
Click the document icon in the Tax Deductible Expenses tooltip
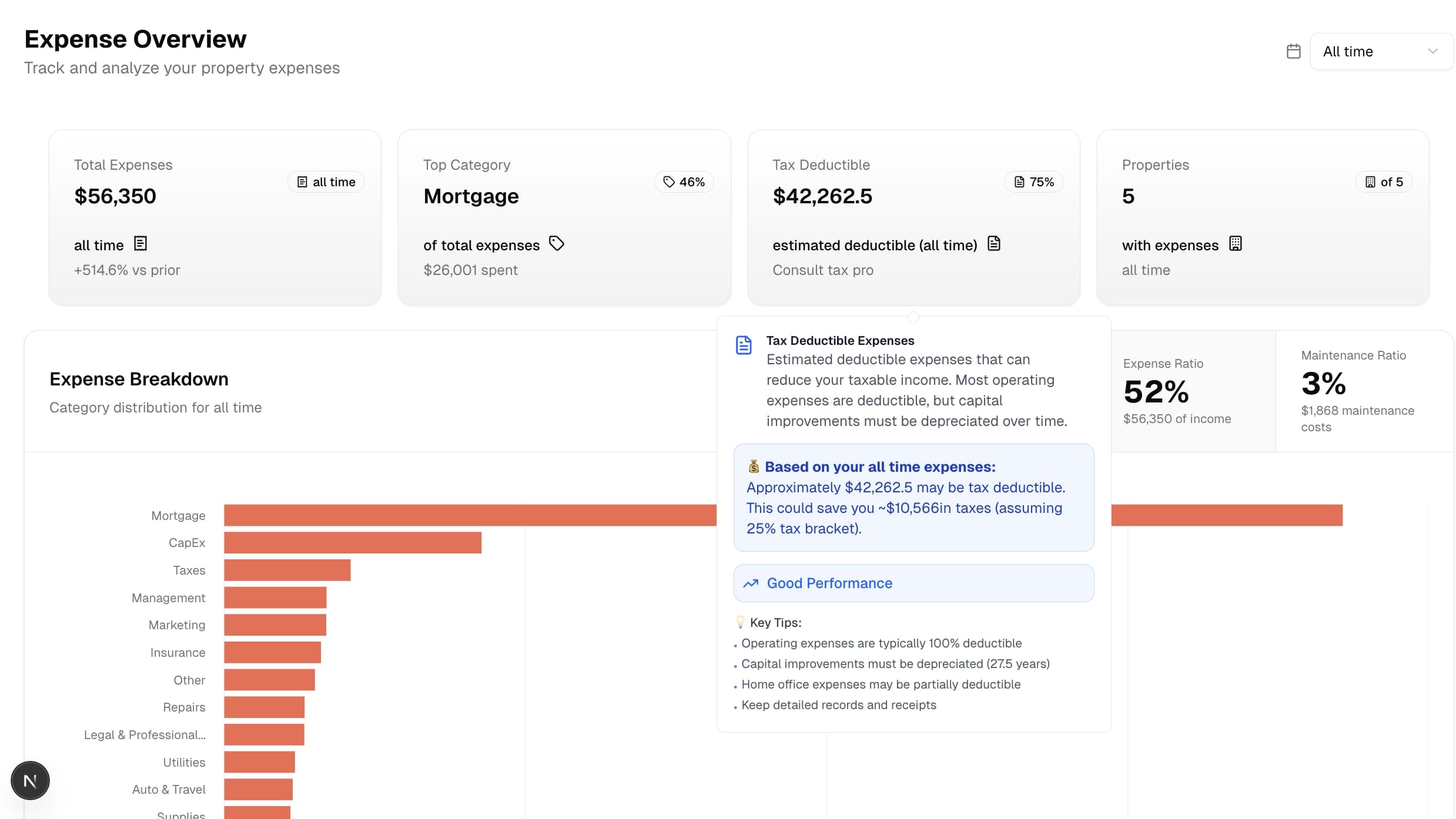[x=744, y=345]
